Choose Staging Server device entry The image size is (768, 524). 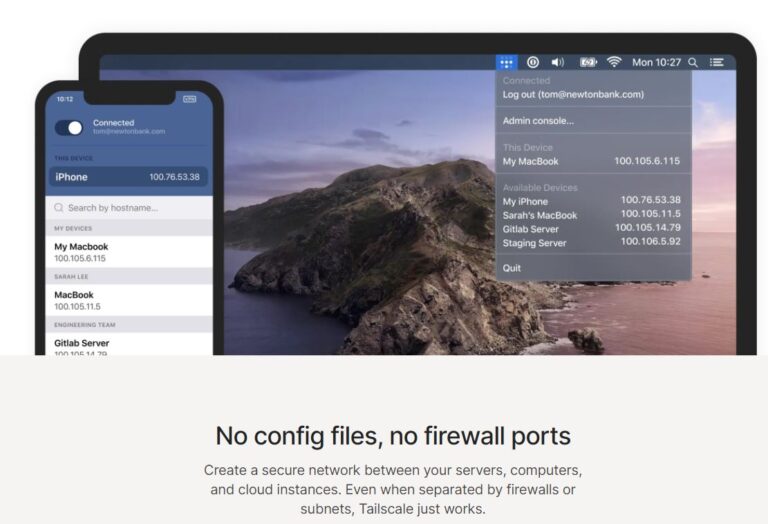[x=594, y=242]
